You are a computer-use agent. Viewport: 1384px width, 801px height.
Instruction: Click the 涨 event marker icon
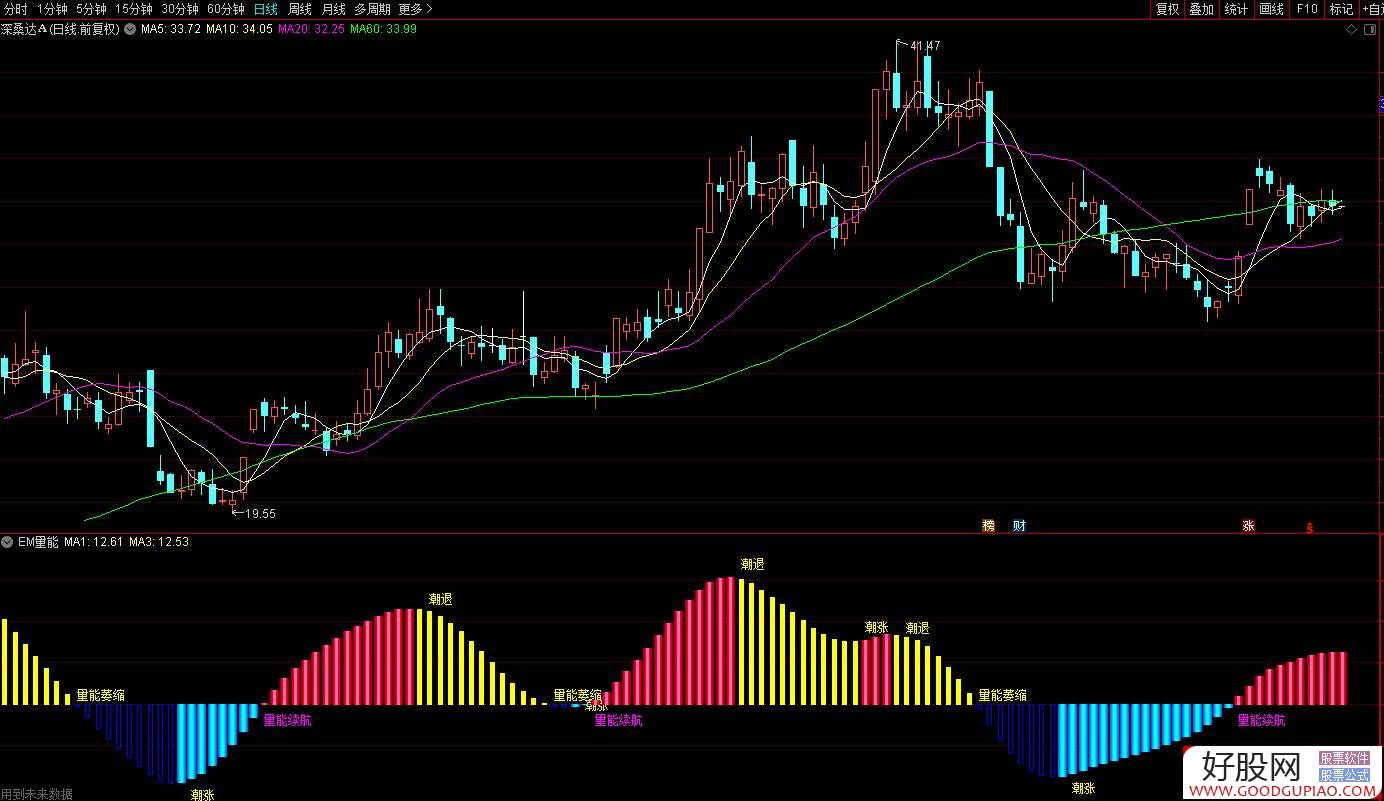(1248, 526)
